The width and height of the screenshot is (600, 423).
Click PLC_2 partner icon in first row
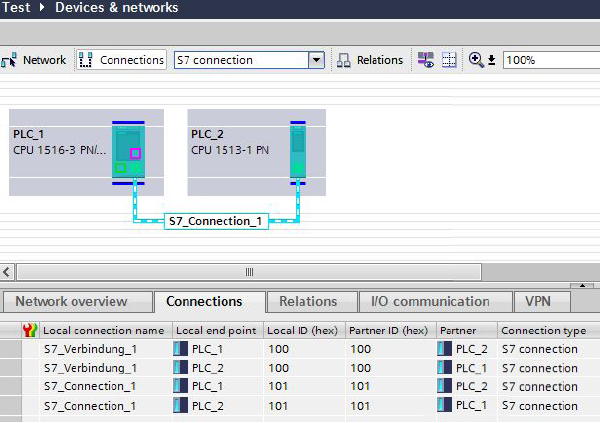(444, 349)
